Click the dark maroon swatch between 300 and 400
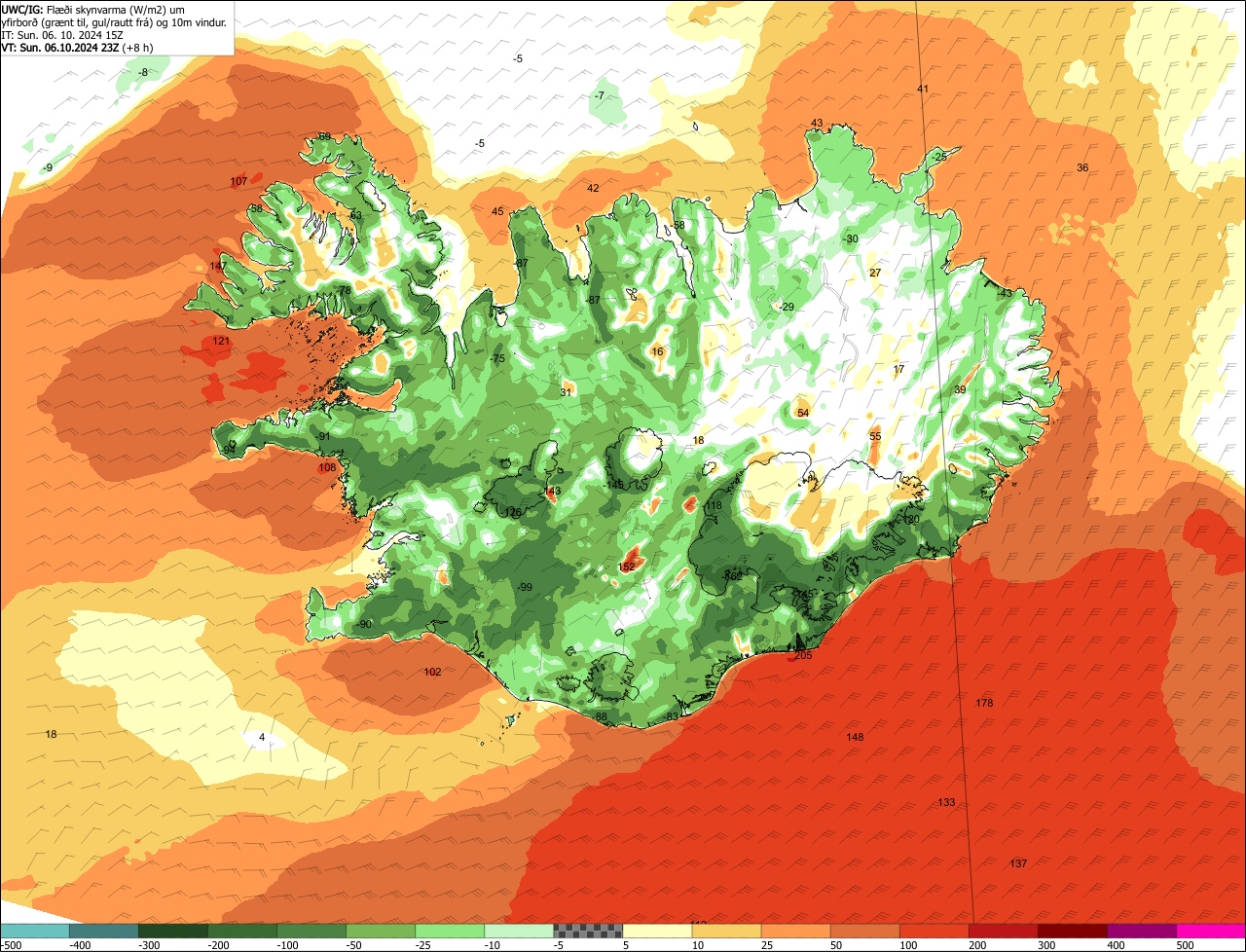 pyautogui.click(x=1072, y=931)
